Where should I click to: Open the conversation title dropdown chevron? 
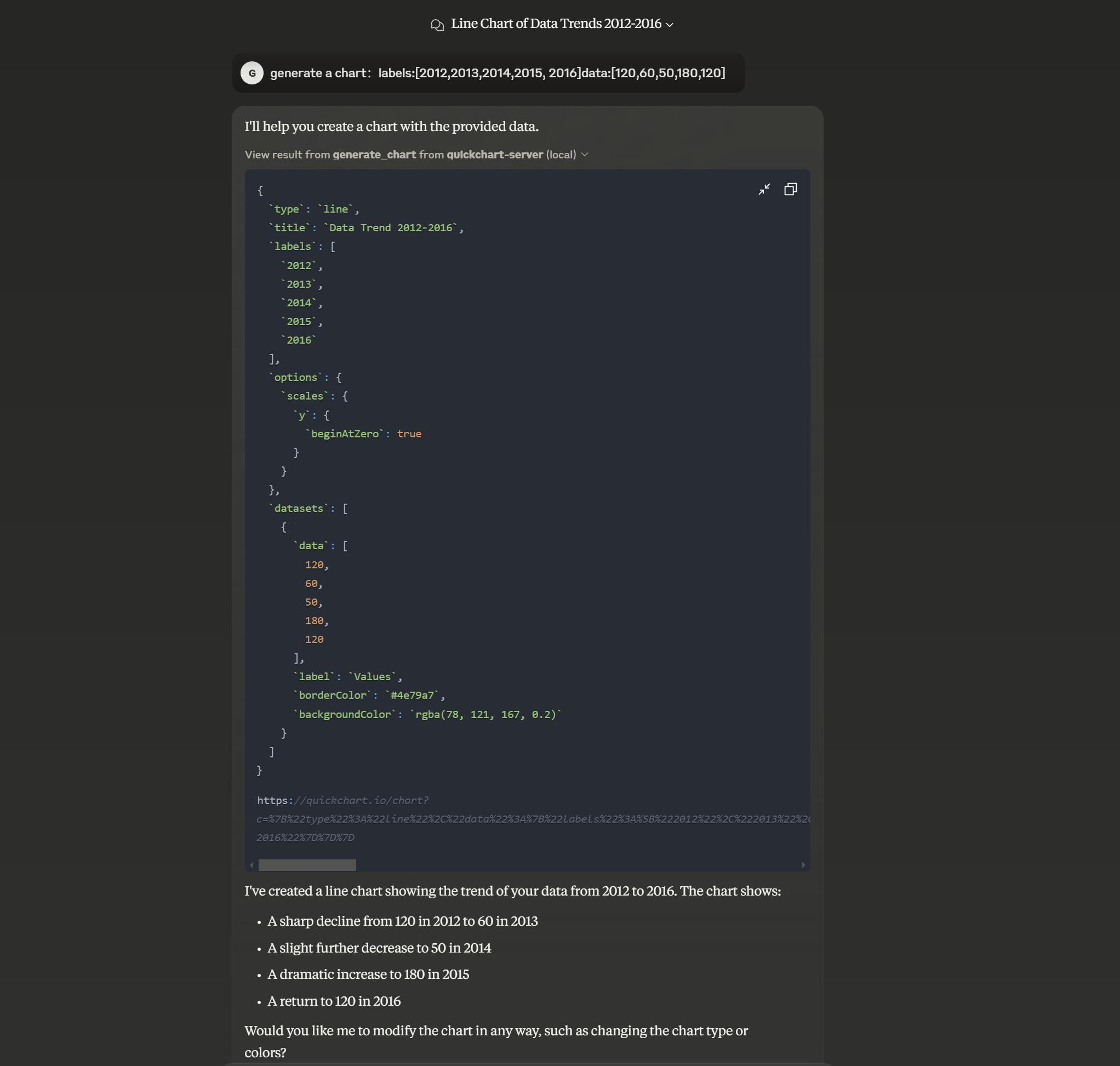click(670, 25)
